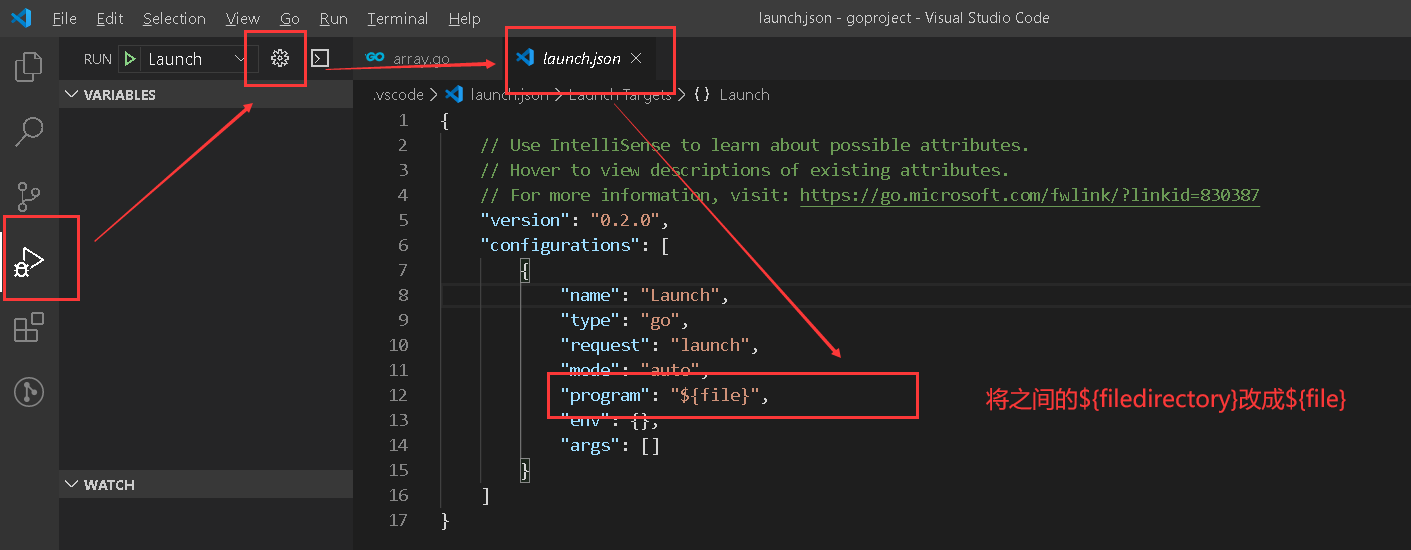Click the green Start Debugging play icon
1411x550 pixels.
pos(130,59)
